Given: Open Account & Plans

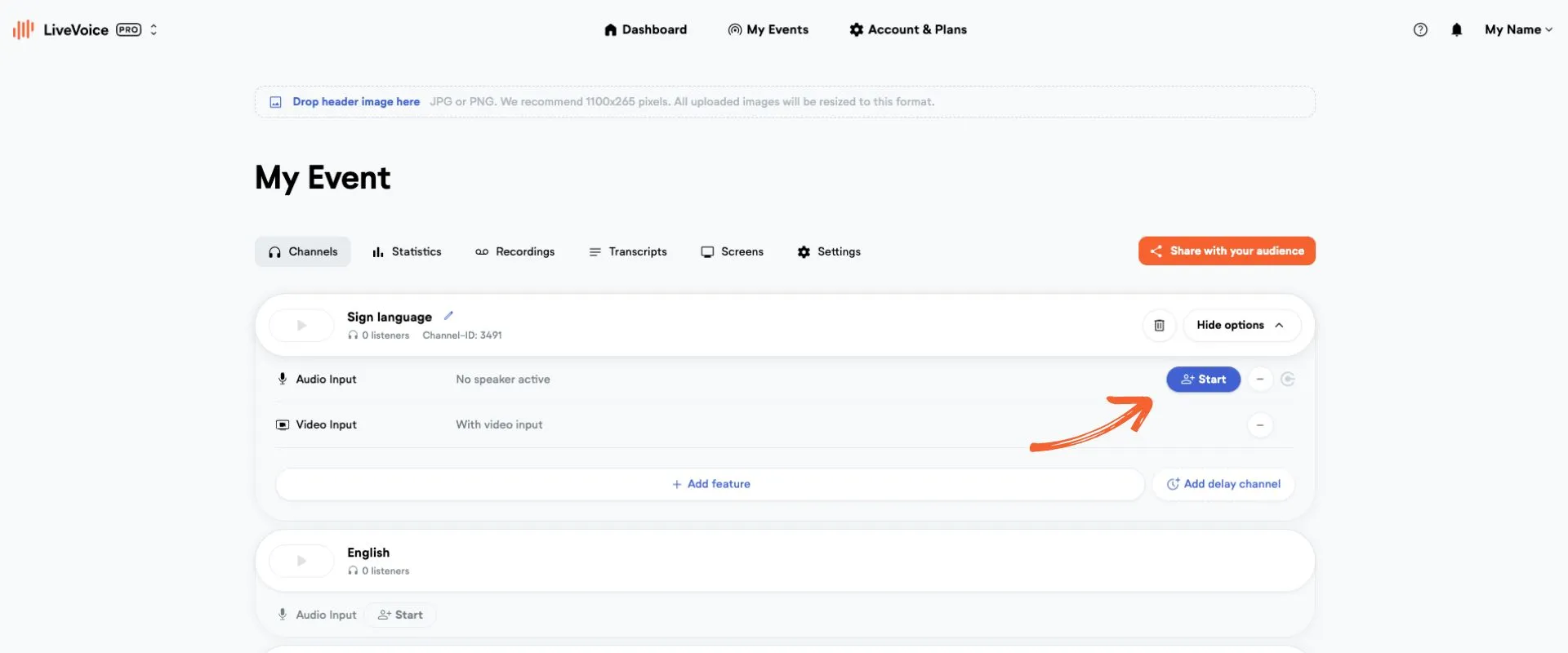Looking at the screenshot, I should [x=908, y=29].
